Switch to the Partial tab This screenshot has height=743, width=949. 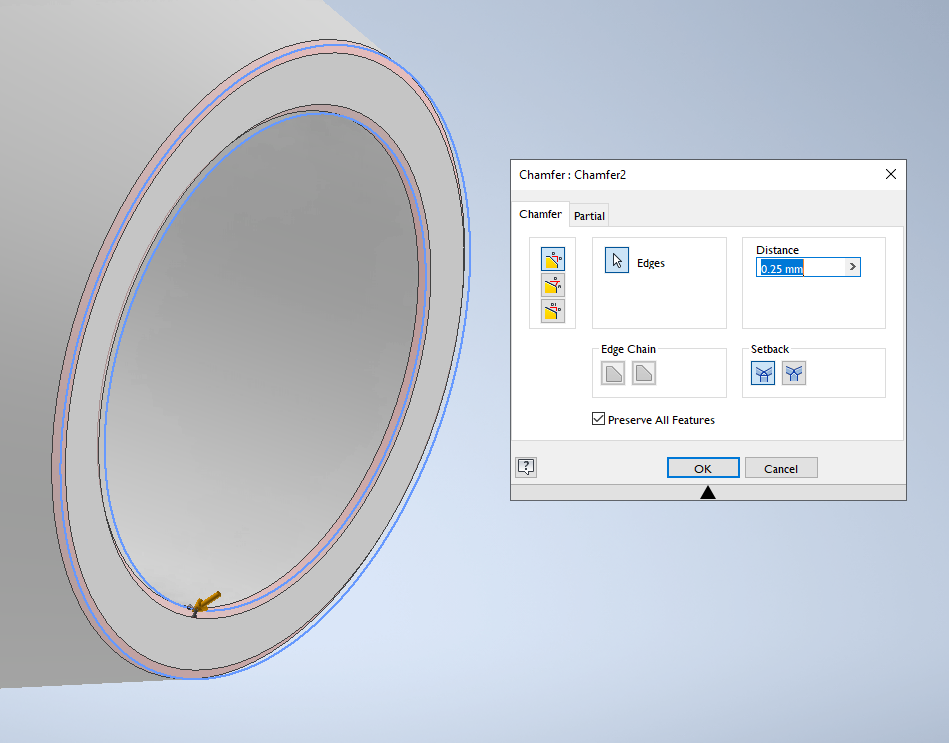point(588,215)
